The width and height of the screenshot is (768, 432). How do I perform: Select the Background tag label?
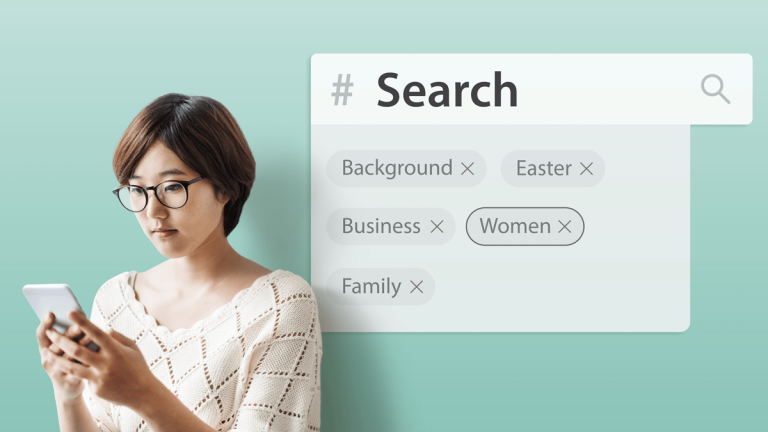[397, 168]
